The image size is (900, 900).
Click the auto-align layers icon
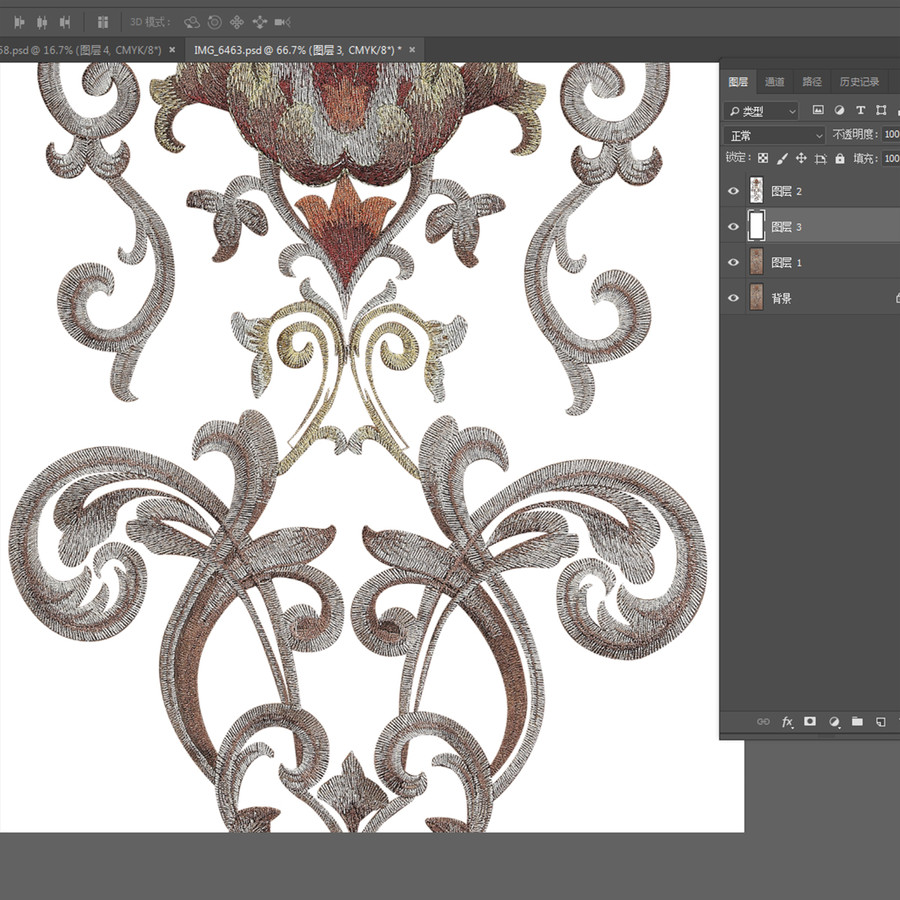tap(103, 22)
